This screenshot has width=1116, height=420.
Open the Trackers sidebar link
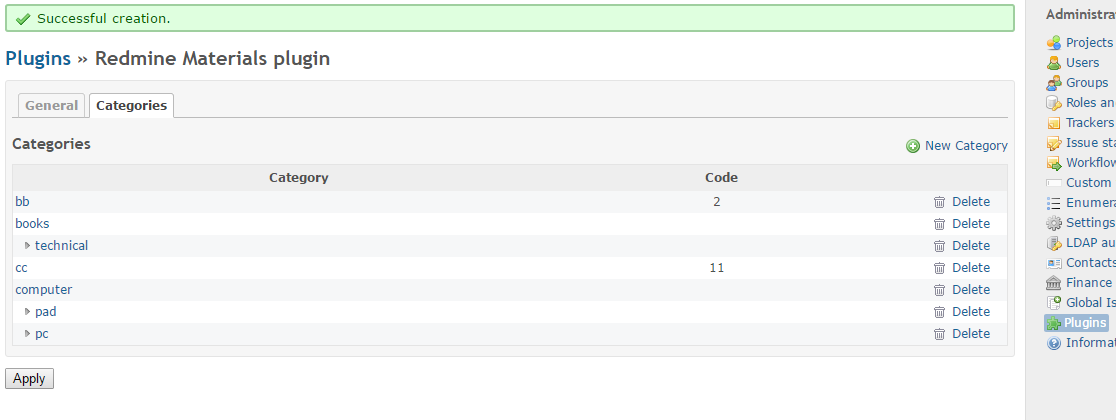tap(1089, 122)
